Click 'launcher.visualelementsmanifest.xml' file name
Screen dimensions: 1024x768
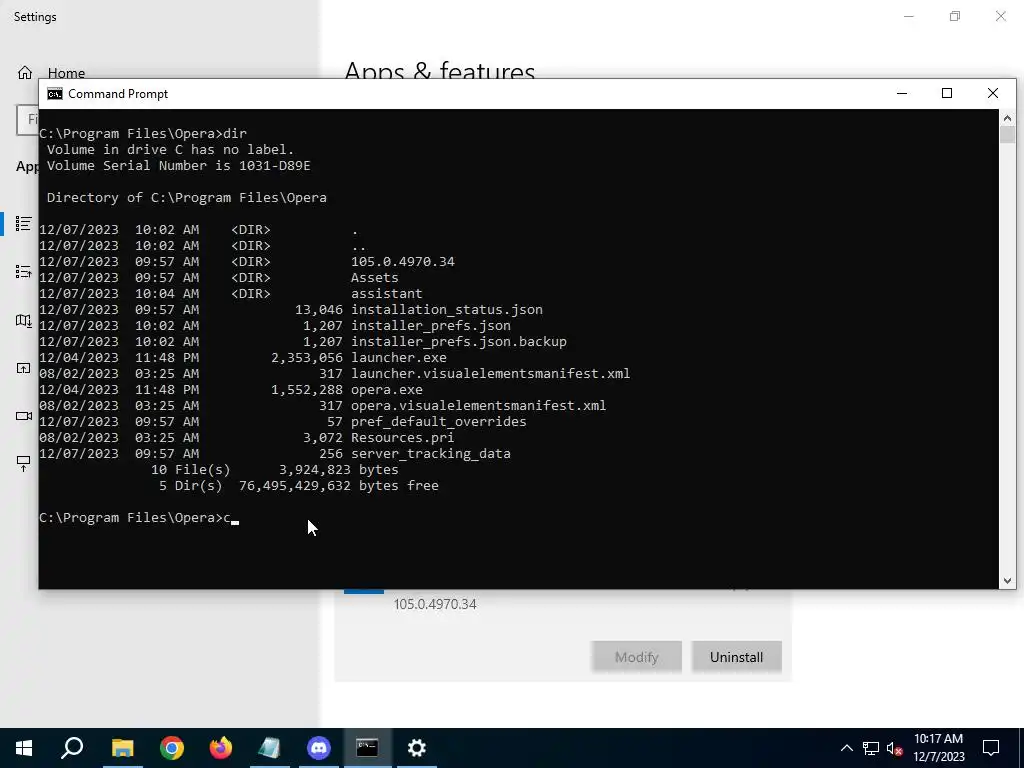[x=490, y=374]
